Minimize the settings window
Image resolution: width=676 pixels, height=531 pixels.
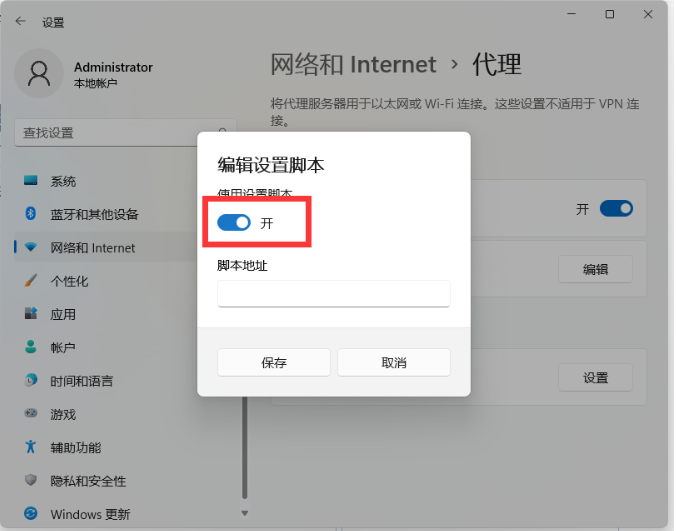(572, 14)
